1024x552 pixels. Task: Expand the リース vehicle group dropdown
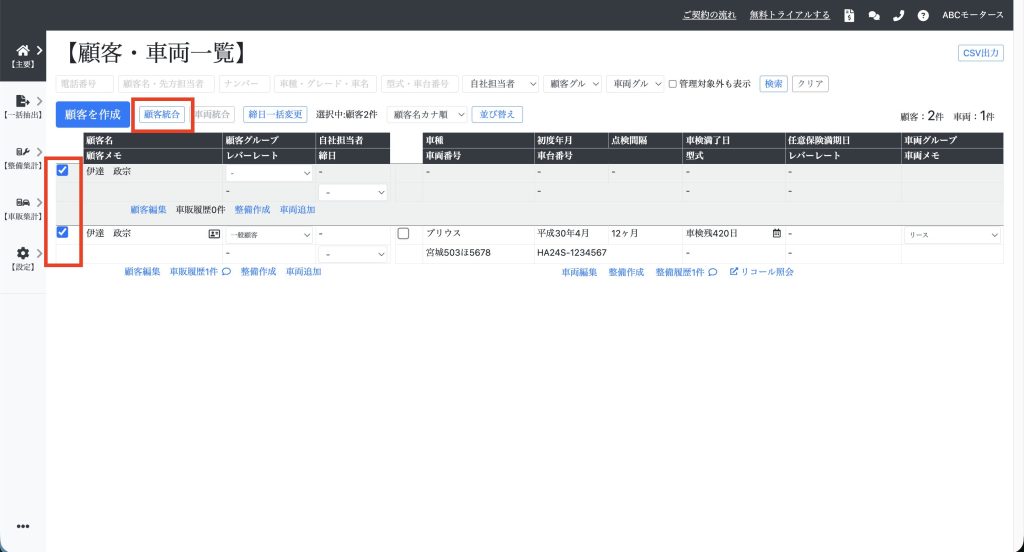[952, 235]
